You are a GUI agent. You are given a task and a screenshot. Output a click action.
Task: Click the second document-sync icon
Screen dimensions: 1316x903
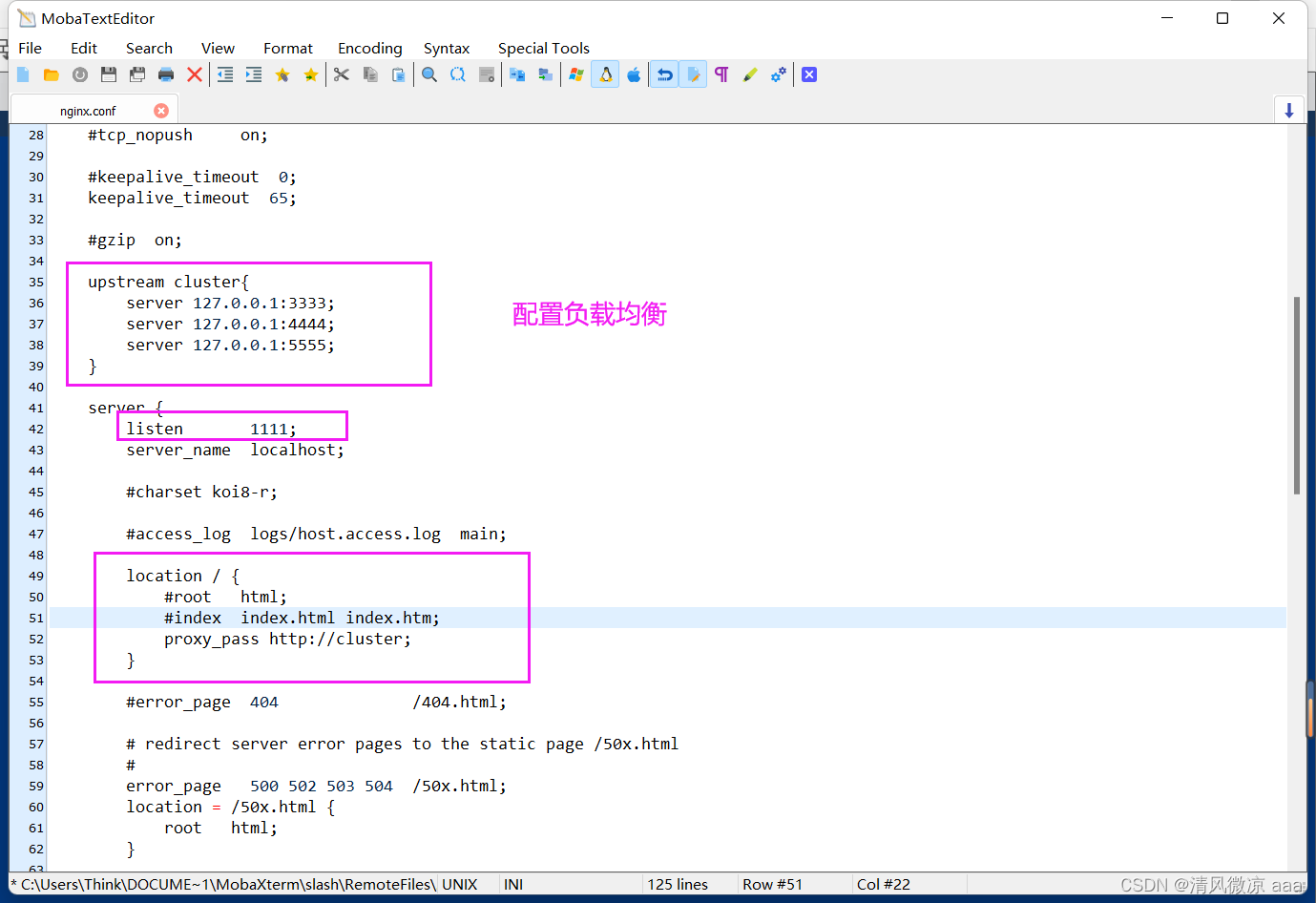click(546, 74)
